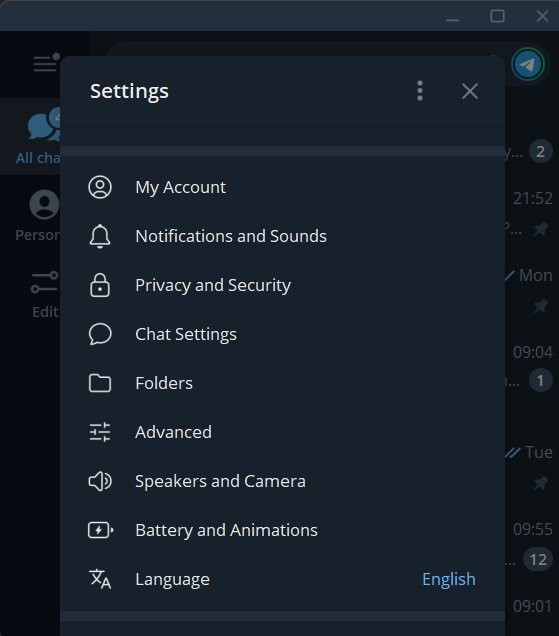The height and width of the screenshot is (636, 559).
Task: Open Chat Settings speech bubble icon
Action: click(100, 334)
